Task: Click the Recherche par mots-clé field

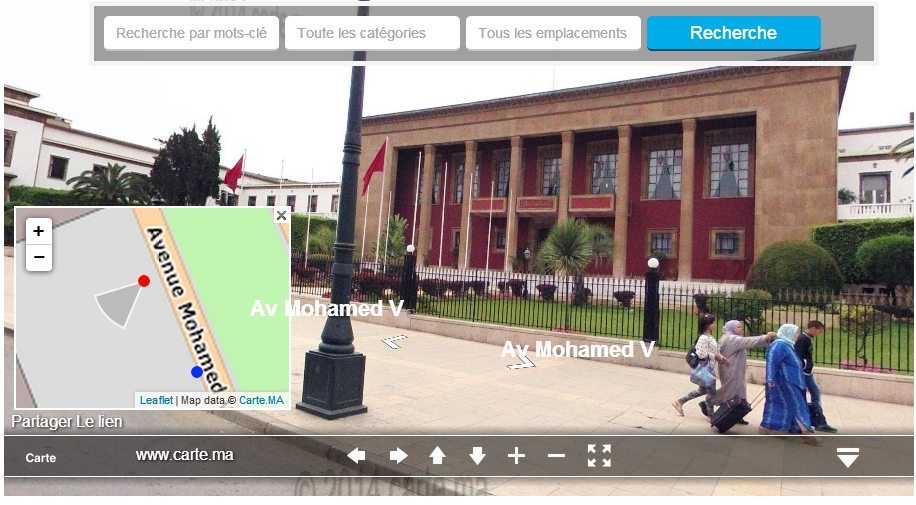Action: 191,33
